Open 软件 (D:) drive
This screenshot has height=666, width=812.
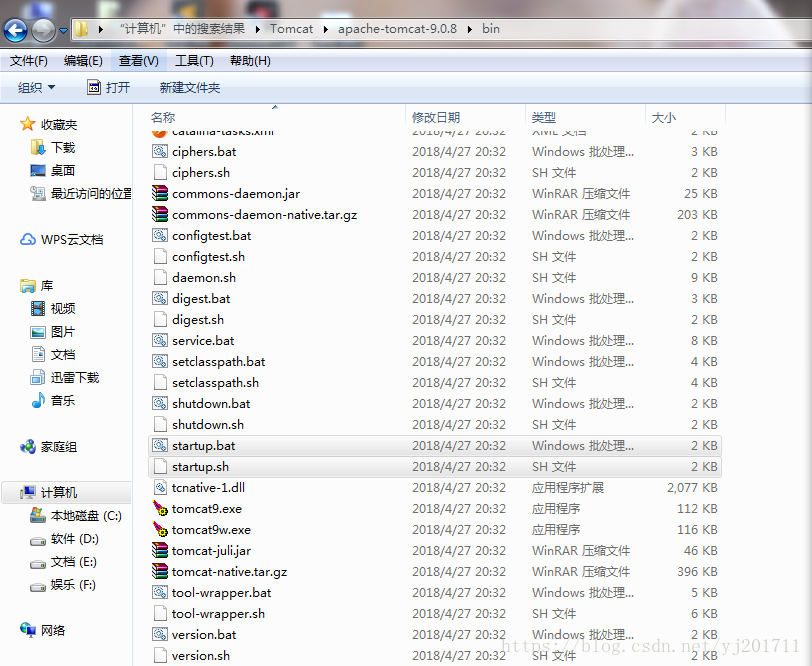[x=64, y=539]
